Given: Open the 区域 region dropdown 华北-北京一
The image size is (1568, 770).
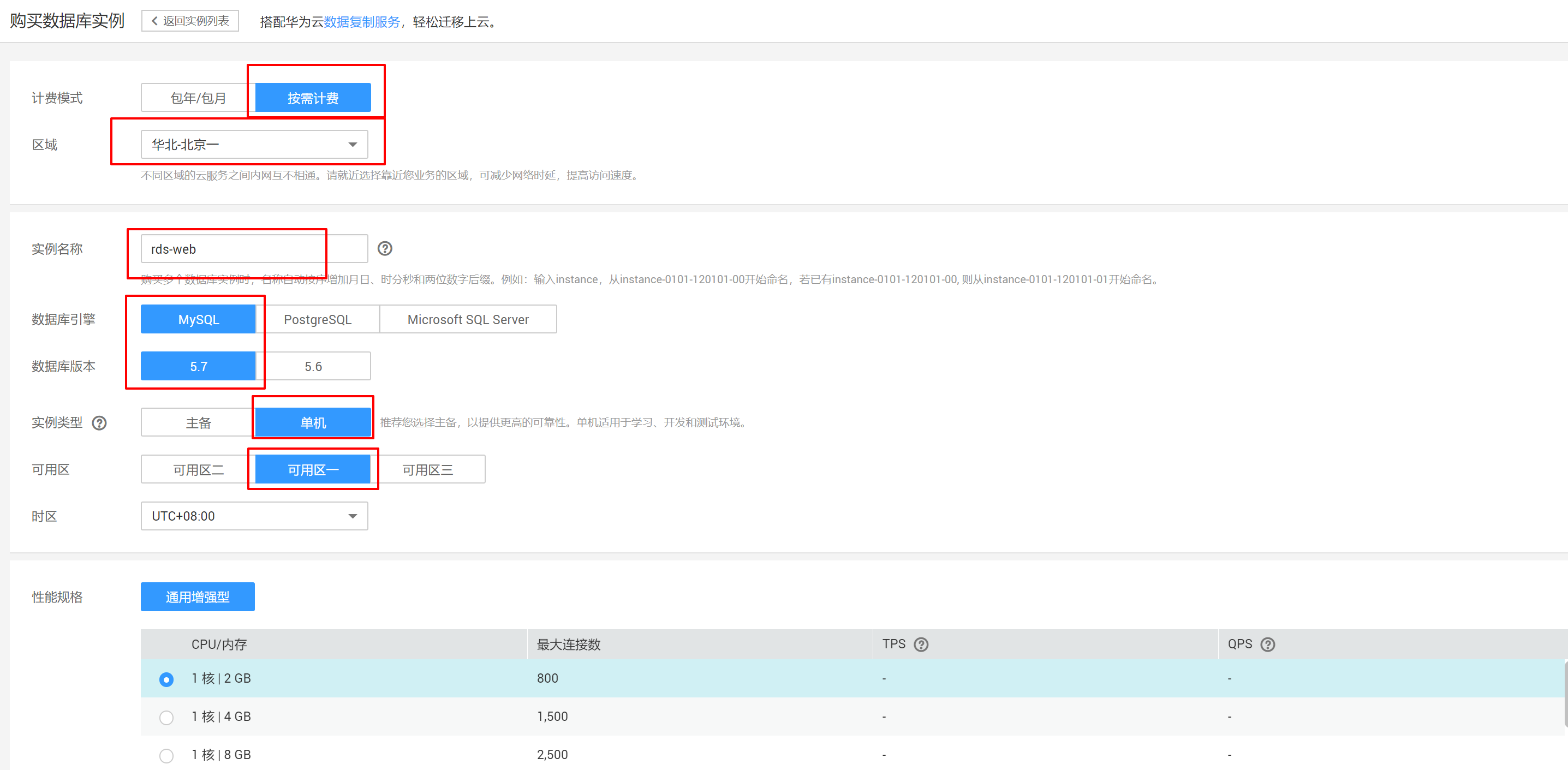Looking at the screenshot, I should (254, 144).
